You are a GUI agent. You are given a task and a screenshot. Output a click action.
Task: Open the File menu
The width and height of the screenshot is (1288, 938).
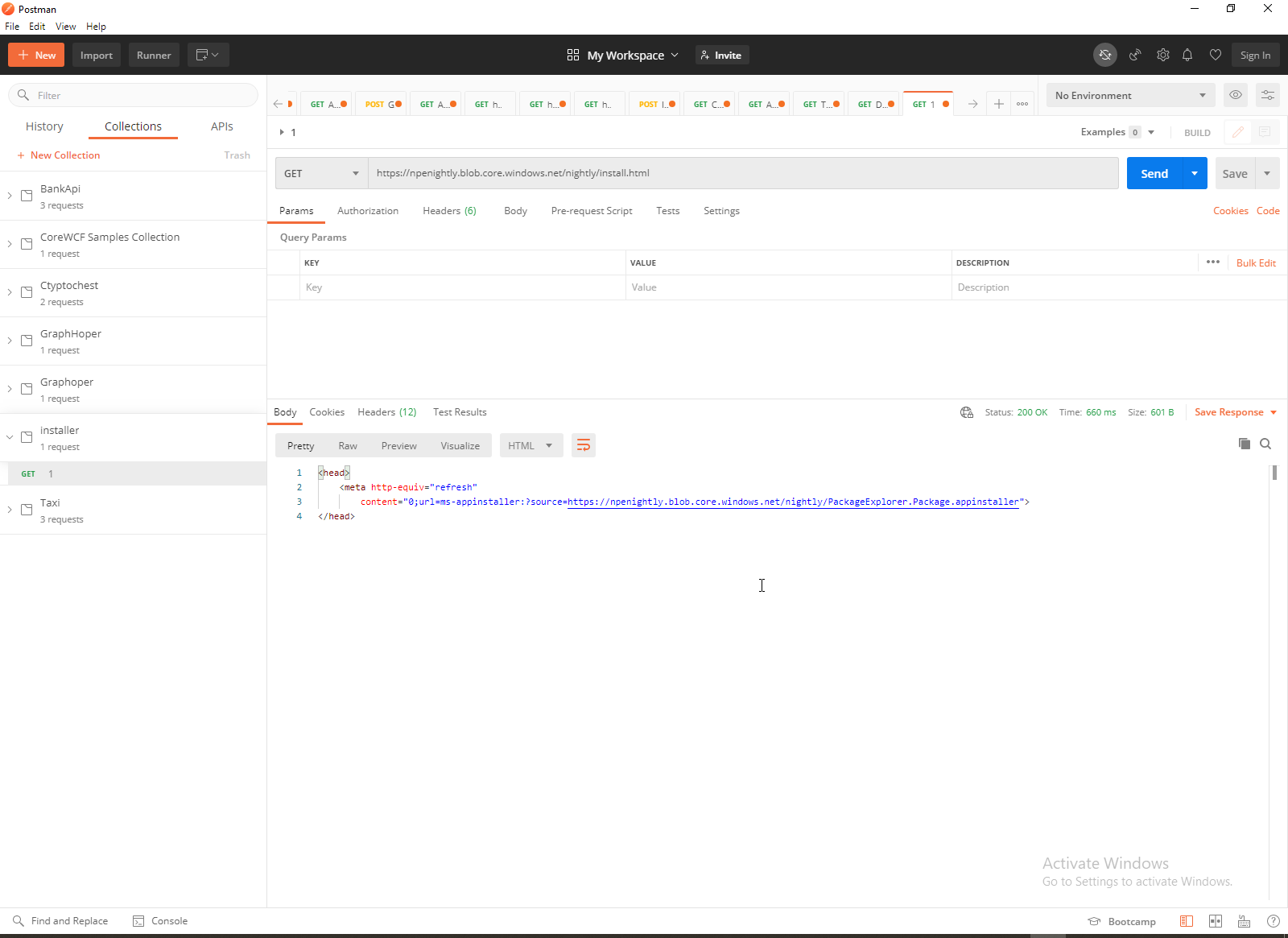point(12,27)
